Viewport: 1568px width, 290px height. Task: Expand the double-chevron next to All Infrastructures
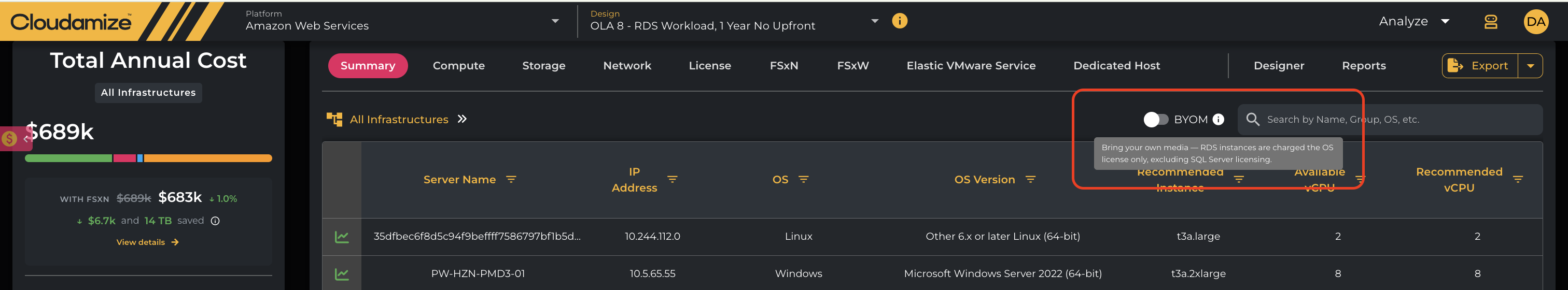pos(462,119)
